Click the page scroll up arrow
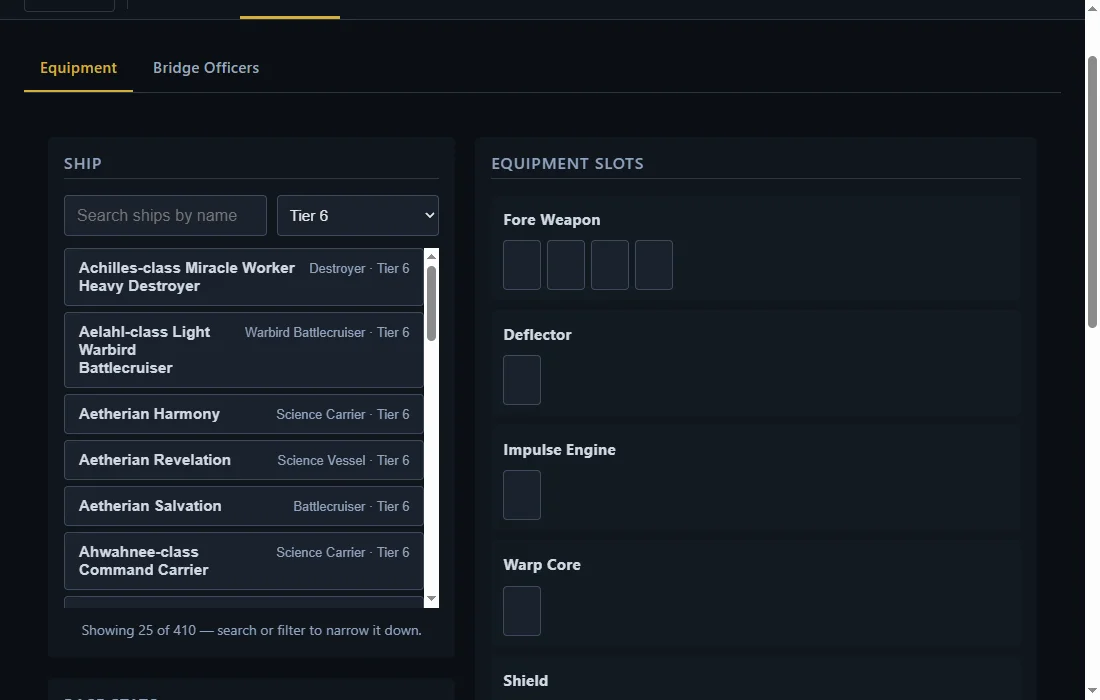 pyautogui.click(x=1092, y=6)
